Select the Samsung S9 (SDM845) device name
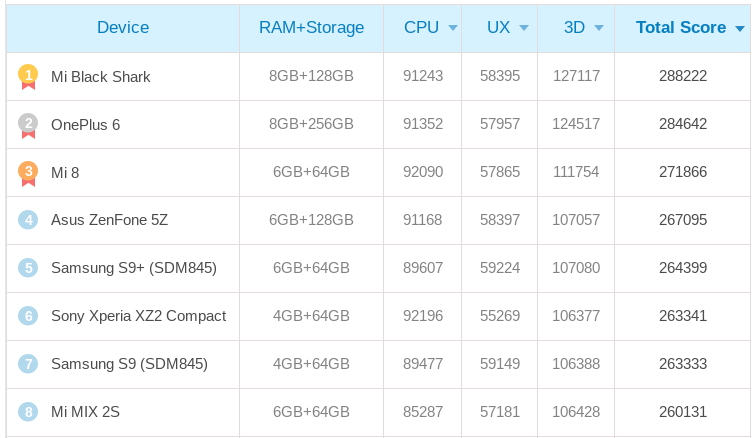Screen dimensions: 756x438 tap(129, 364)
